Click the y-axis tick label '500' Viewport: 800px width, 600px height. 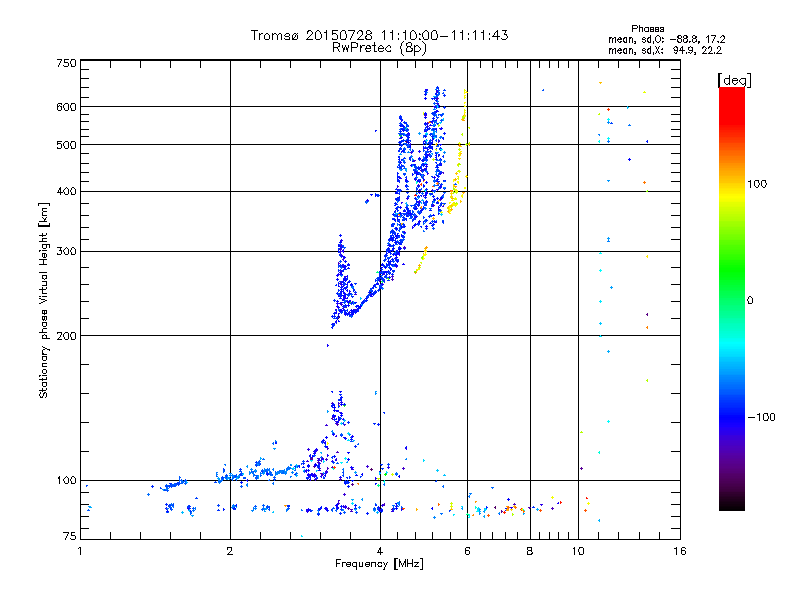[66, 145]
